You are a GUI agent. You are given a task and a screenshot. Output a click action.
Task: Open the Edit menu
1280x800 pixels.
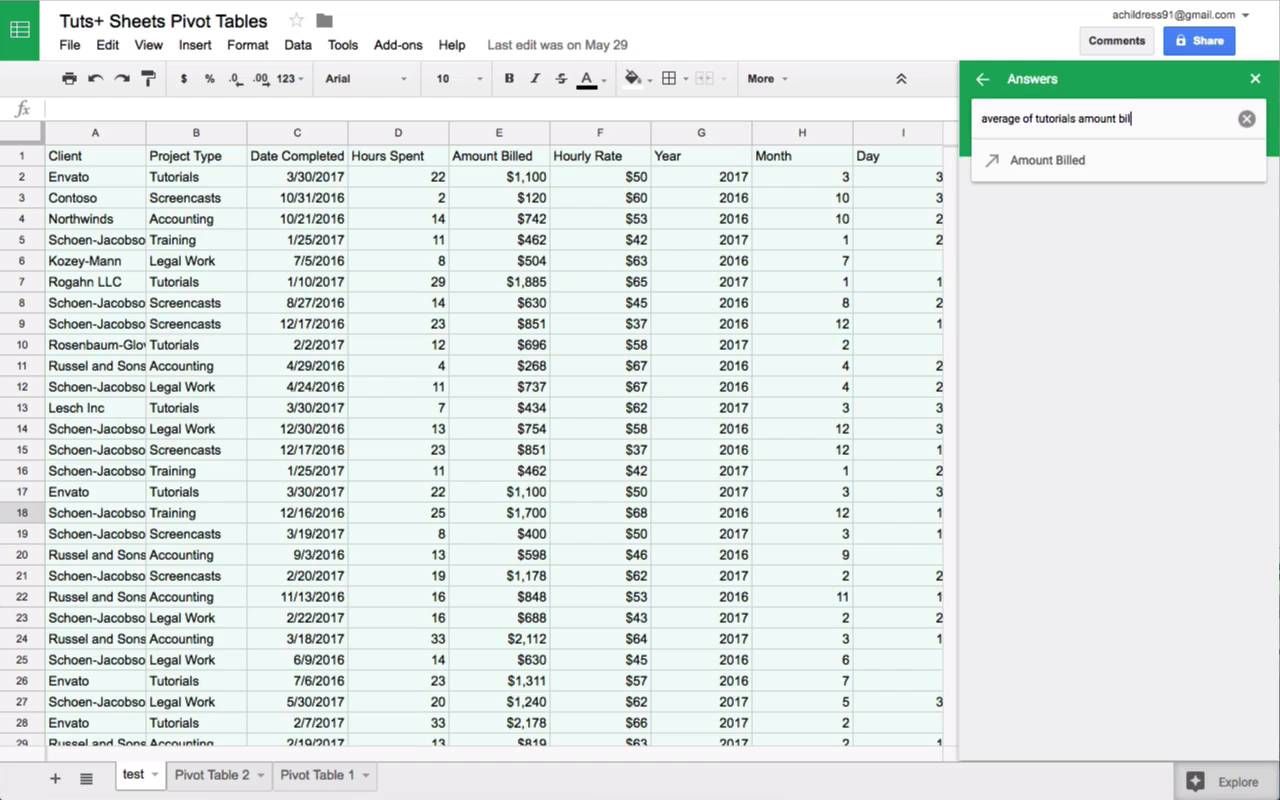(108, 45)
